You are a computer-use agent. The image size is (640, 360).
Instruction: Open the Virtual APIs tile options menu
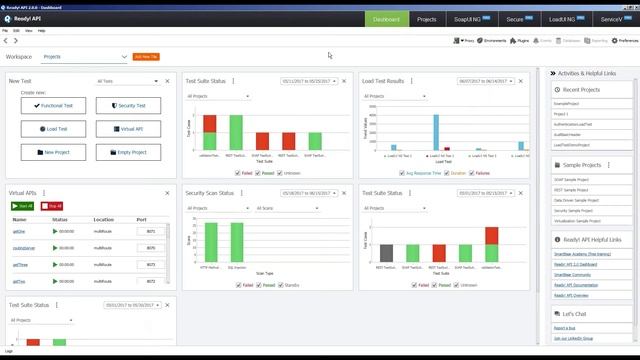click(44, 193)
